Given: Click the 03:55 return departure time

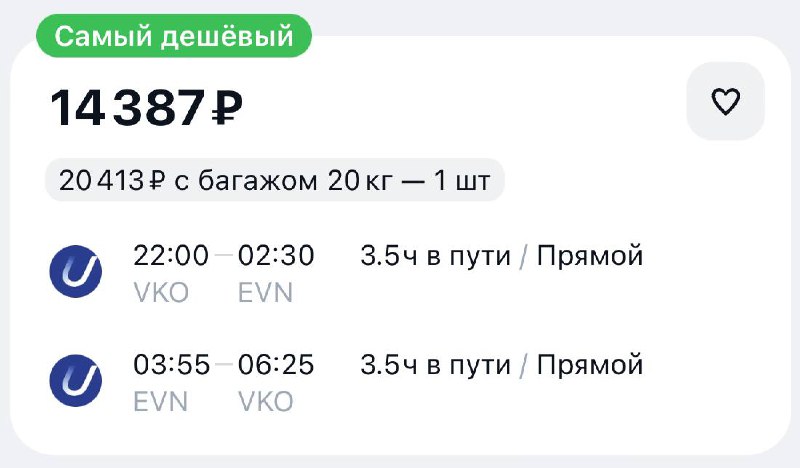Looking at the screenshot, I should point(171,366).
